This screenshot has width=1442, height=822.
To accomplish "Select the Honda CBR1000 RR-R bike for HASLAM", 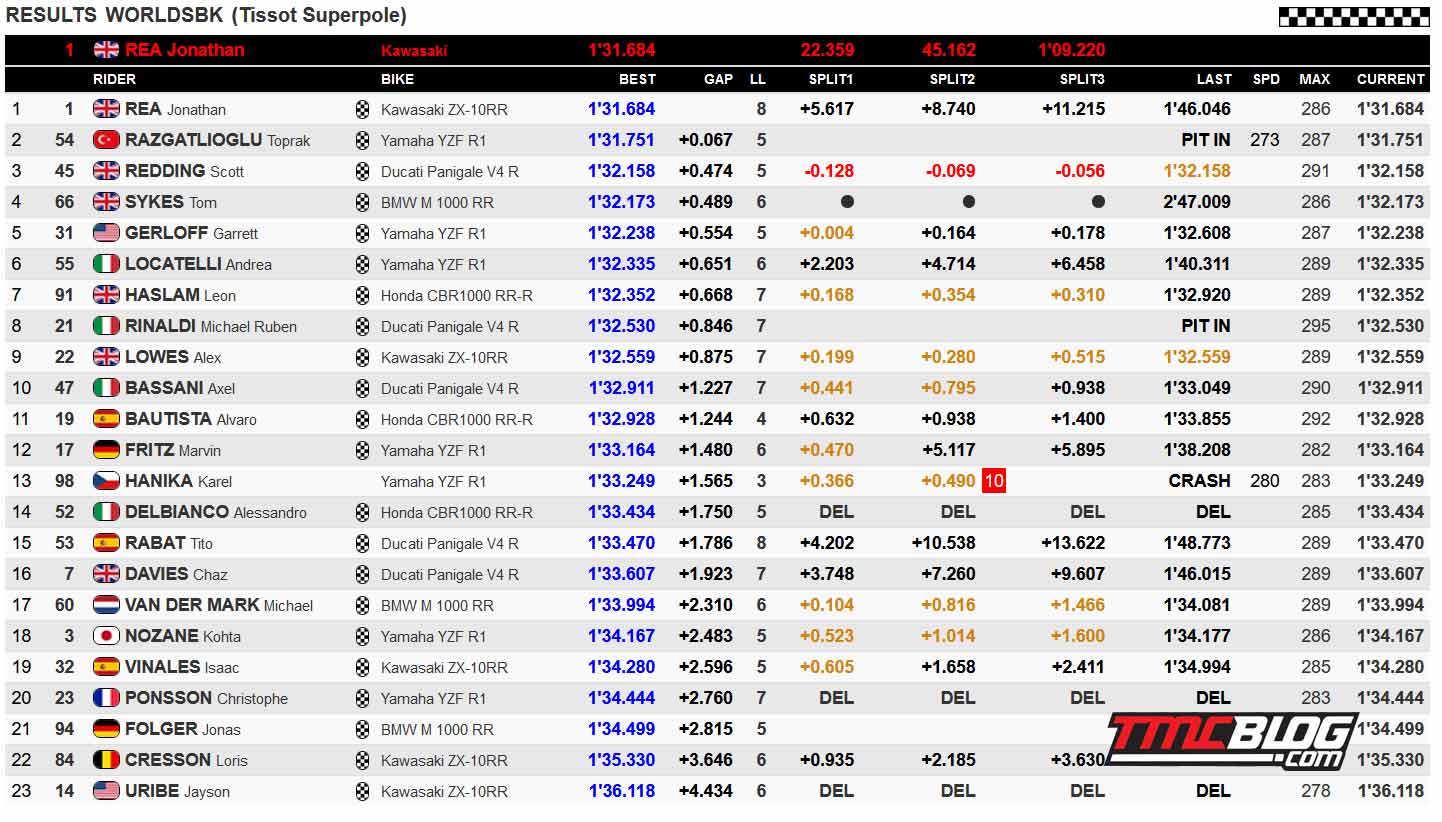I will point(457,295).
